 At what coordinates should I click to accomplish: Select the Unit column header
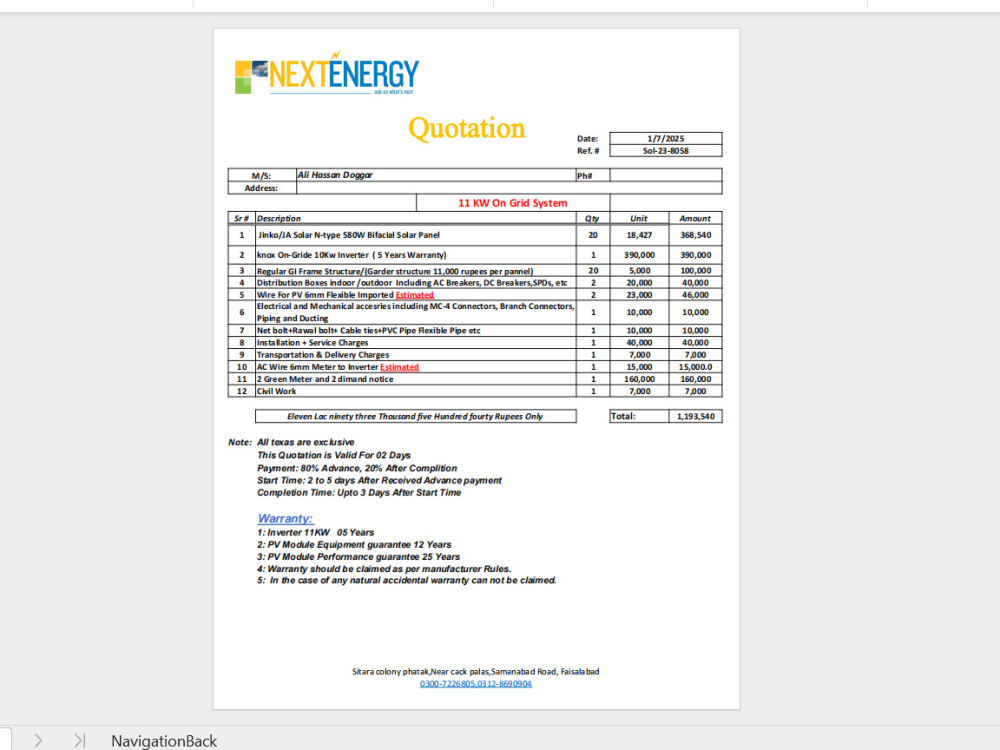(x=638, y=218)
